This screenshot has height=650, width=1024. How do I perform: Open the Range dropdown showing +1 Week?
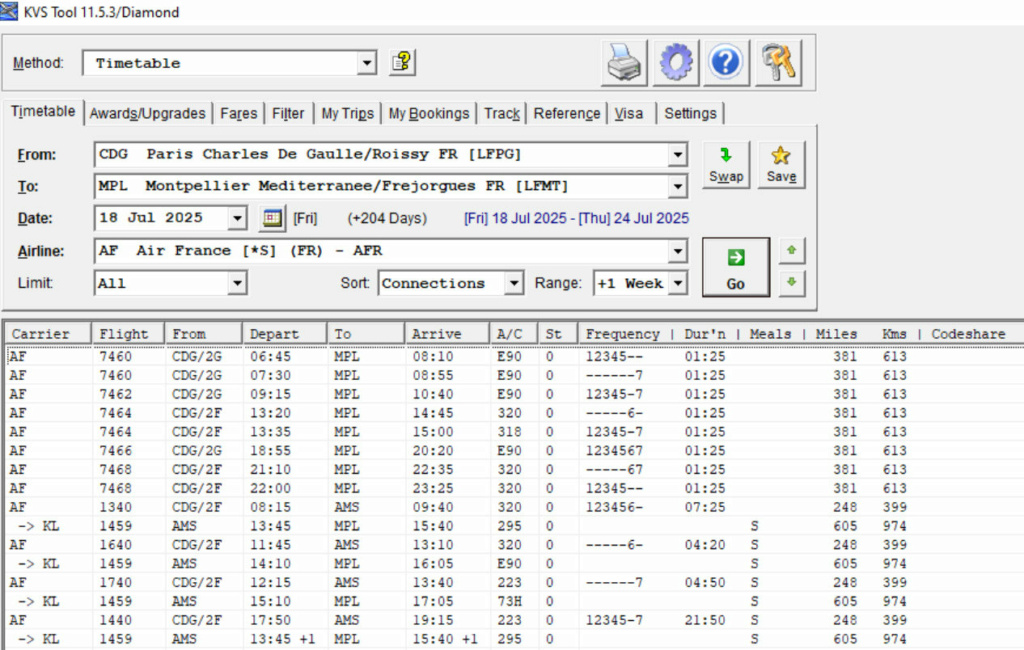pos(679,284)
